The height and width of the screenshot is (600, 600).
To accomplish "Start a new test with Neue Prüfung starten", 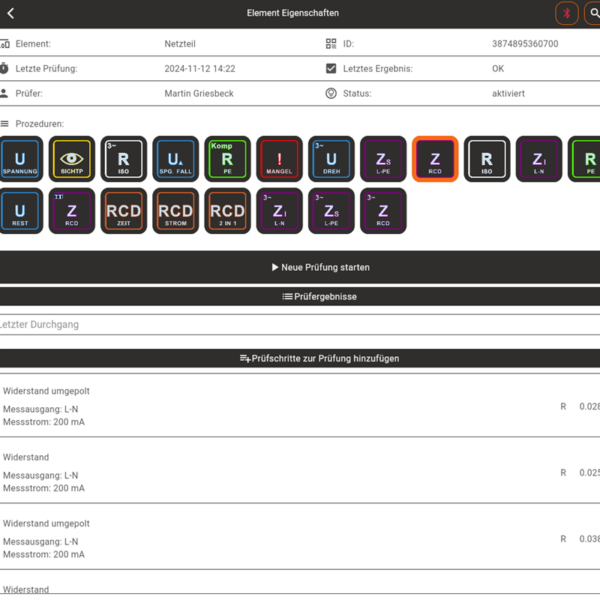I will [x=300, y=267].
